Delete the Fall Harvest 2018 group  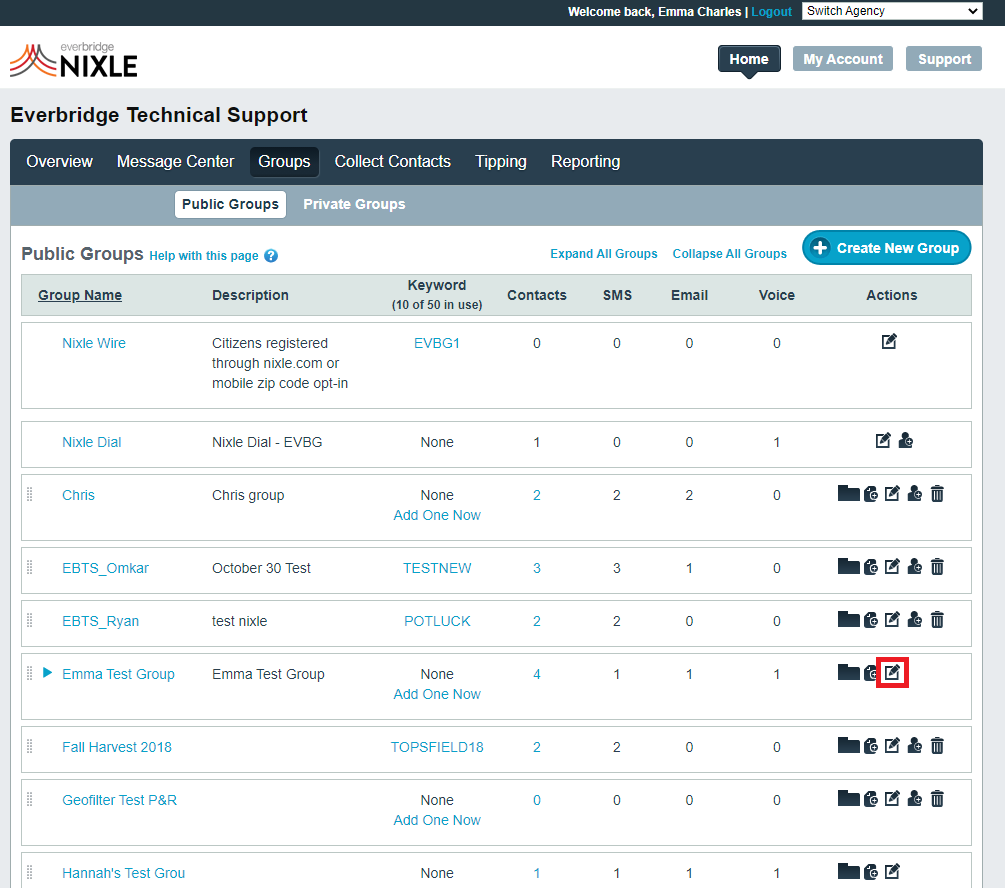(937, 746)
